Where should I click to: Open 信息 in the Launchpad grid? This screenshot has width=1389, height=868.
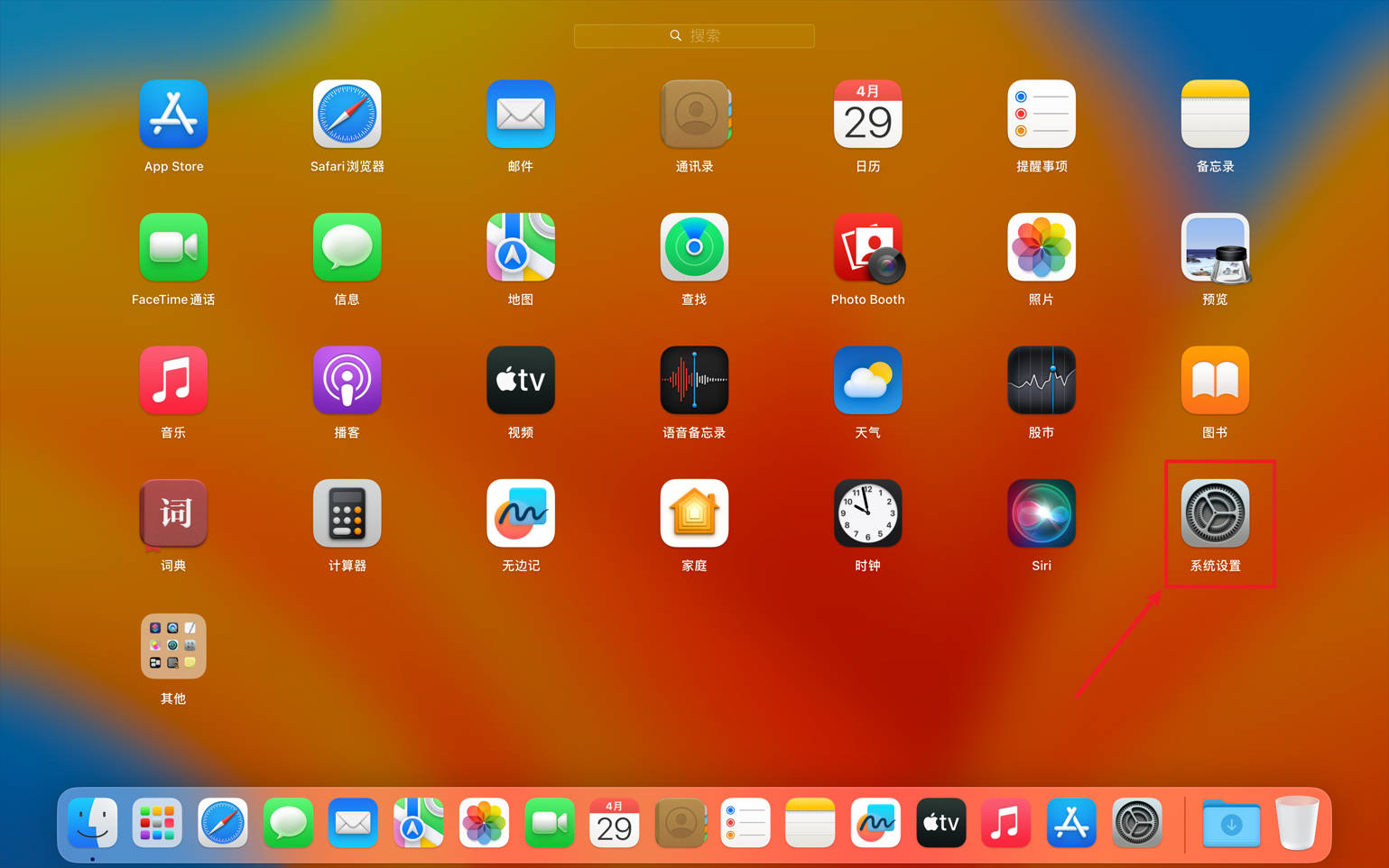(347, 247)
